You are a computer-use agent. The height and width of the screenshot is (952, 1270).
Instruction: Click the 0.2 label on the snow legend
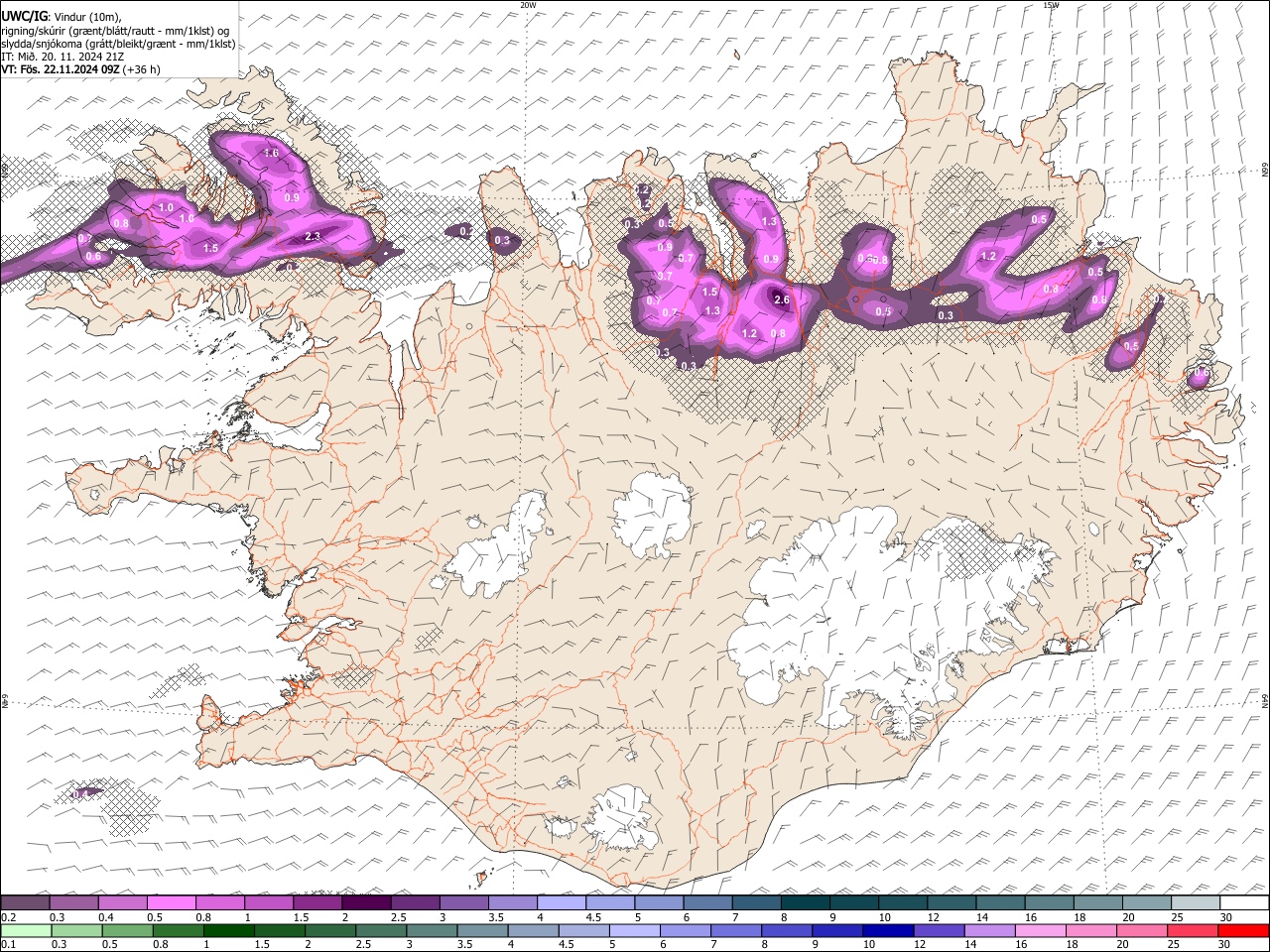coord(9,917)
